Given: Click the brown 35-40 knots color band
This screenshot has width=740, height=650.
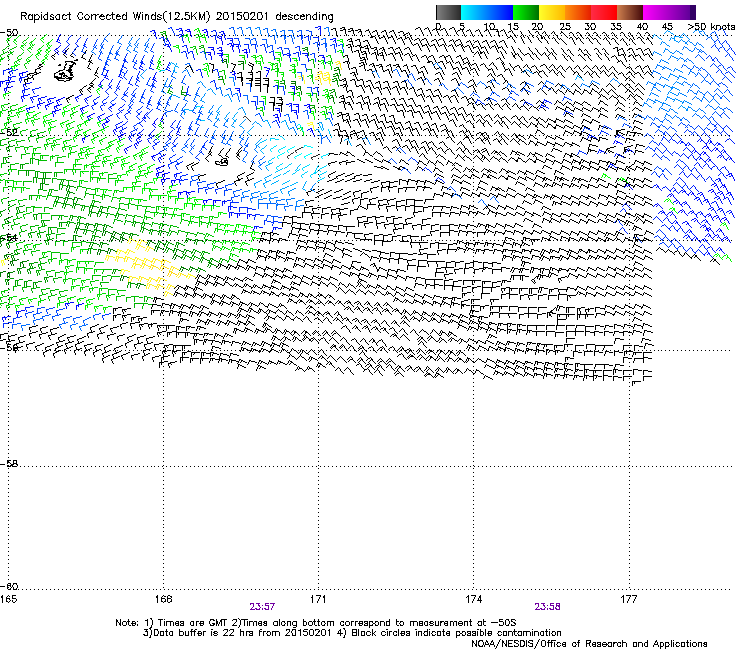Looking at the screenshot, I should pos(630,12).
